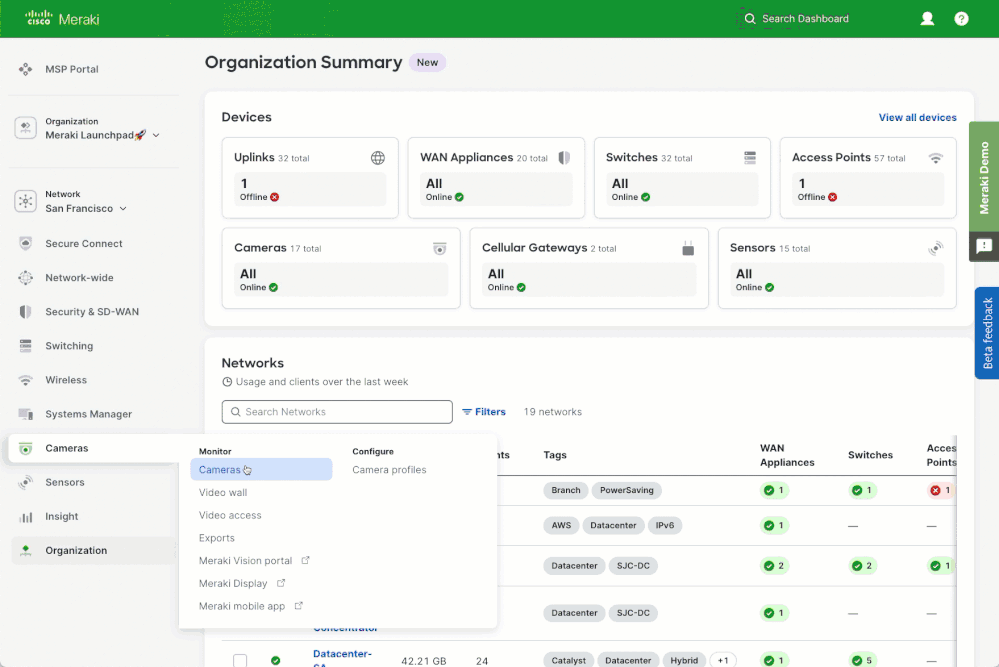
Task: Click the gateway icon on Cellular Gateways card
Action: (x=688, y=248)
